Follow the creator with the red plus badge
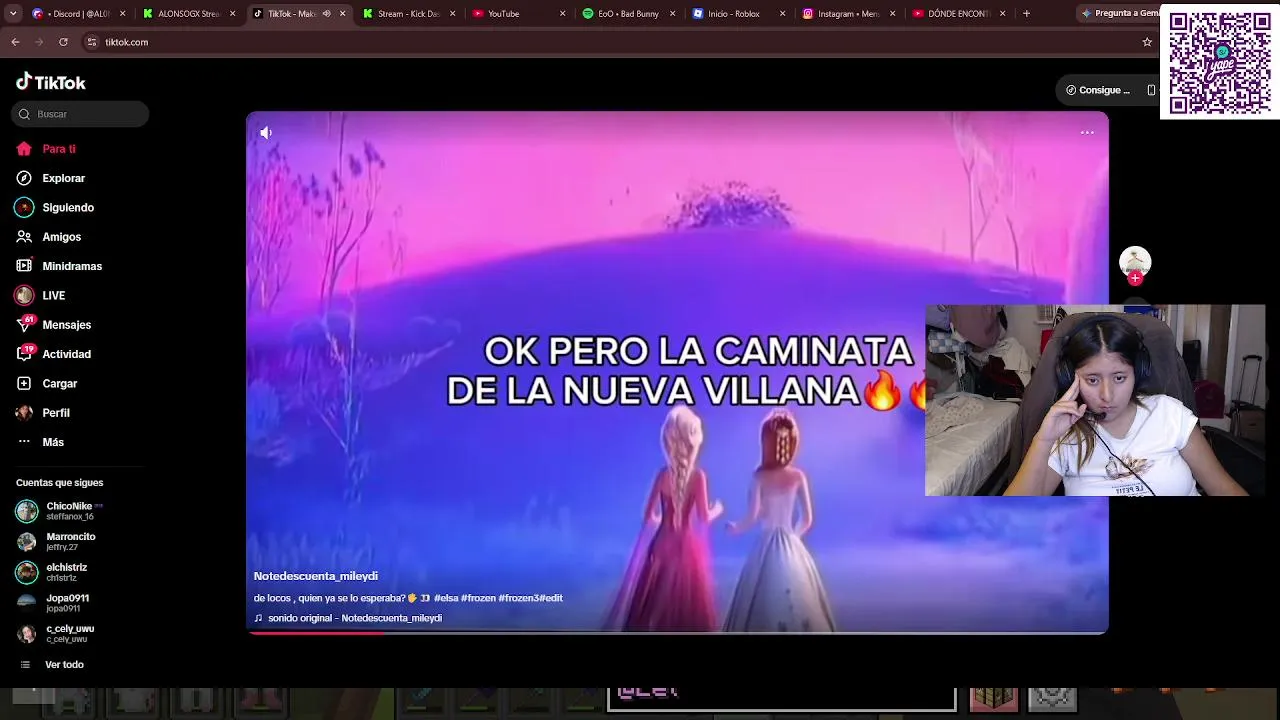The width and height of the screenshot is (1280, 720). 1135,279
